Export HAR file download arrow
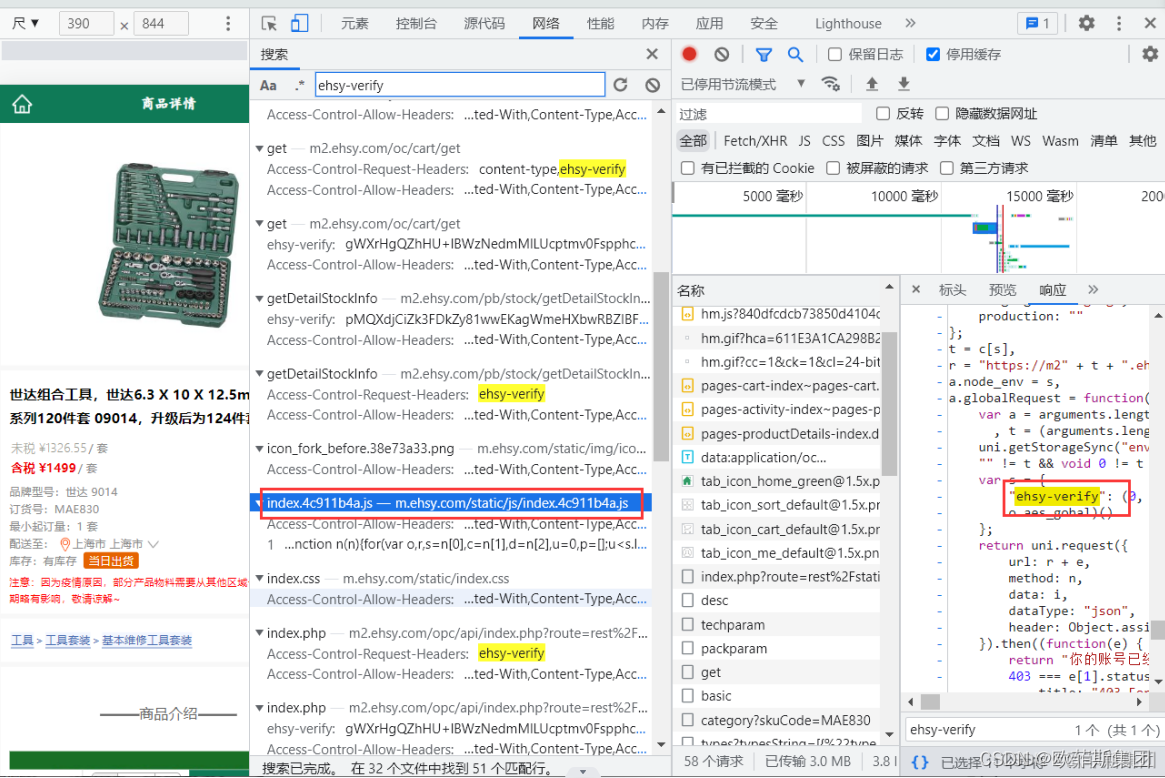The height and width of the screenshot is (778, 1165). click(903, 83)
